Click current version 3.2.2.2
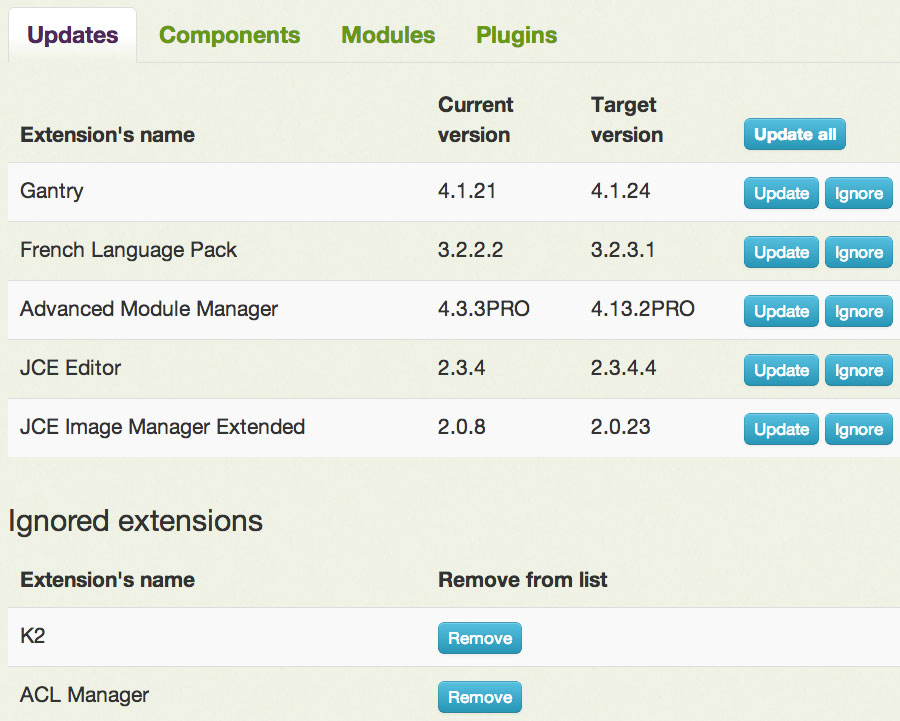900x721 pixels. pyautogui.click(x=470, y=250)
